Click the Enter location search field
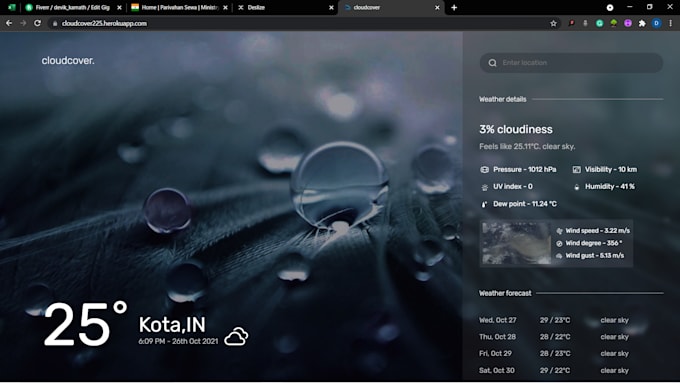The height and width of the screenshot is (383, 680). (571, 63)
